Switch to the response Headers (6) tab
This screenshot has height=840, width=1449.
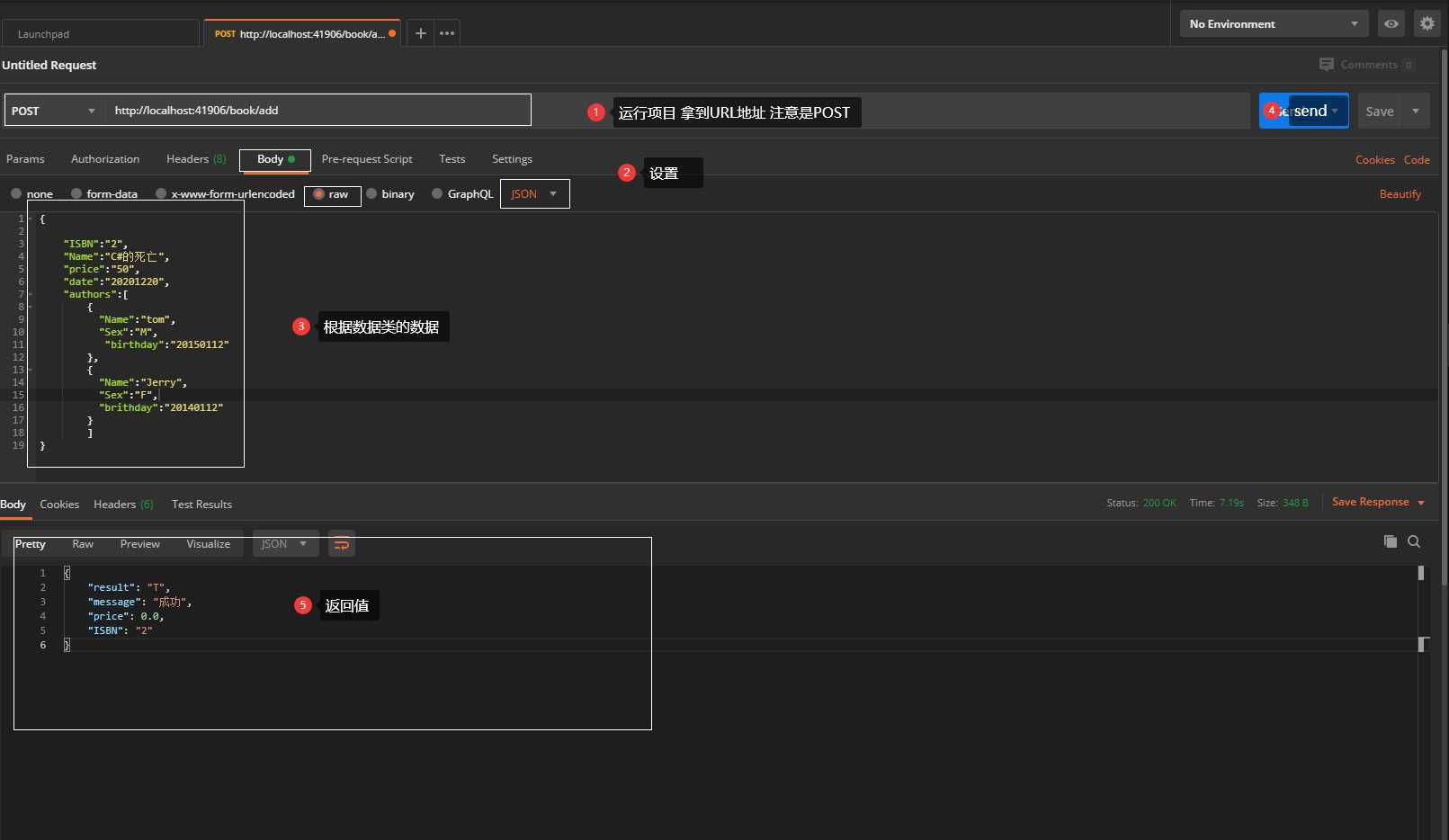click(123, 505)
